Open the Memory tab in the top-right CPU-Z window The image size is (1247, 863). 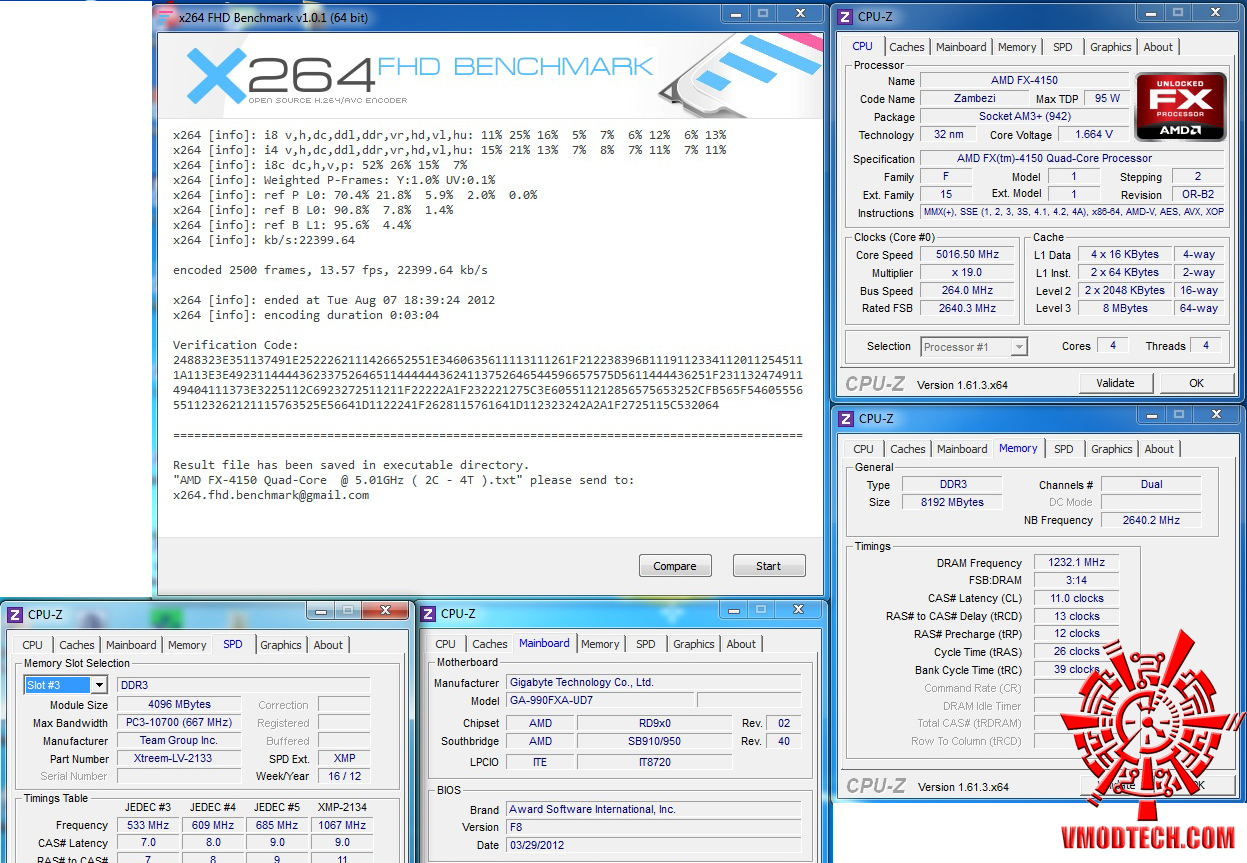pos(1017,47)
